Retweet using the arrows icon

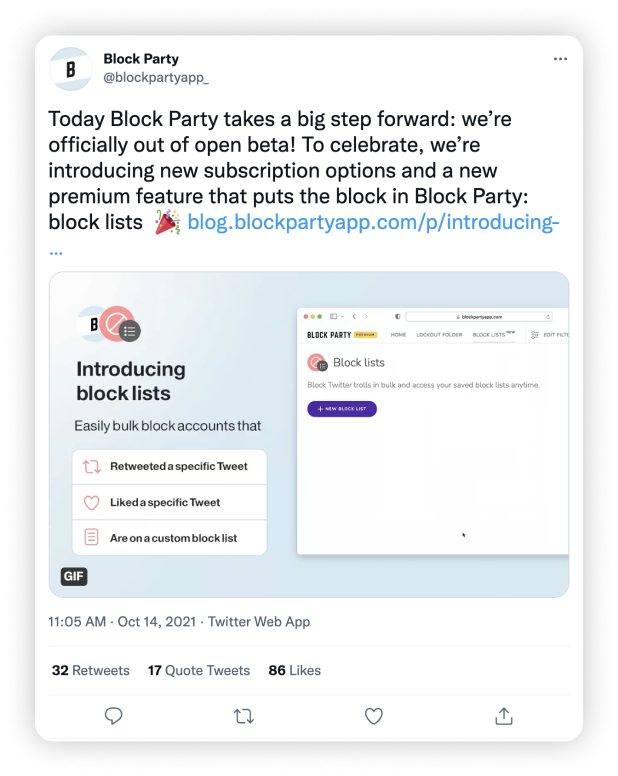click(x=243, y=715)
